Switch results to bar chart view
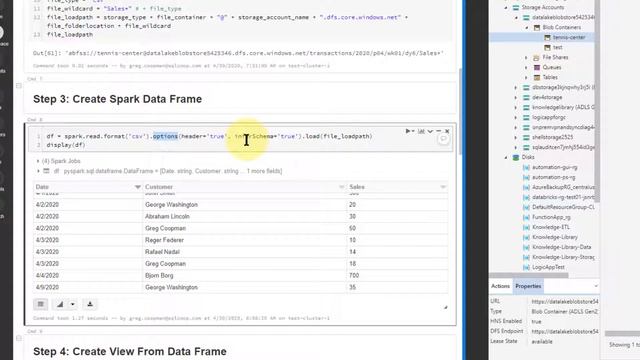 (x=60, y=304)
